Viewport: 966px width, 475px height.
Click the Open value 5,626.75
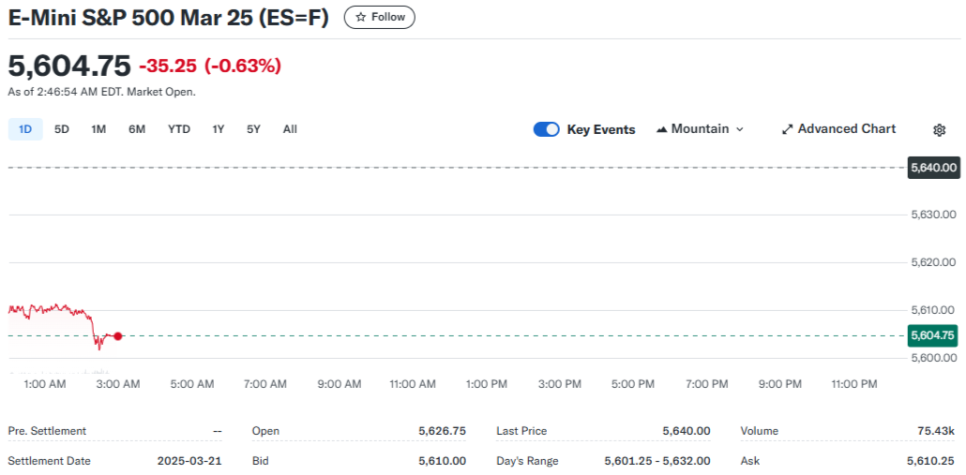pos(442,431)
